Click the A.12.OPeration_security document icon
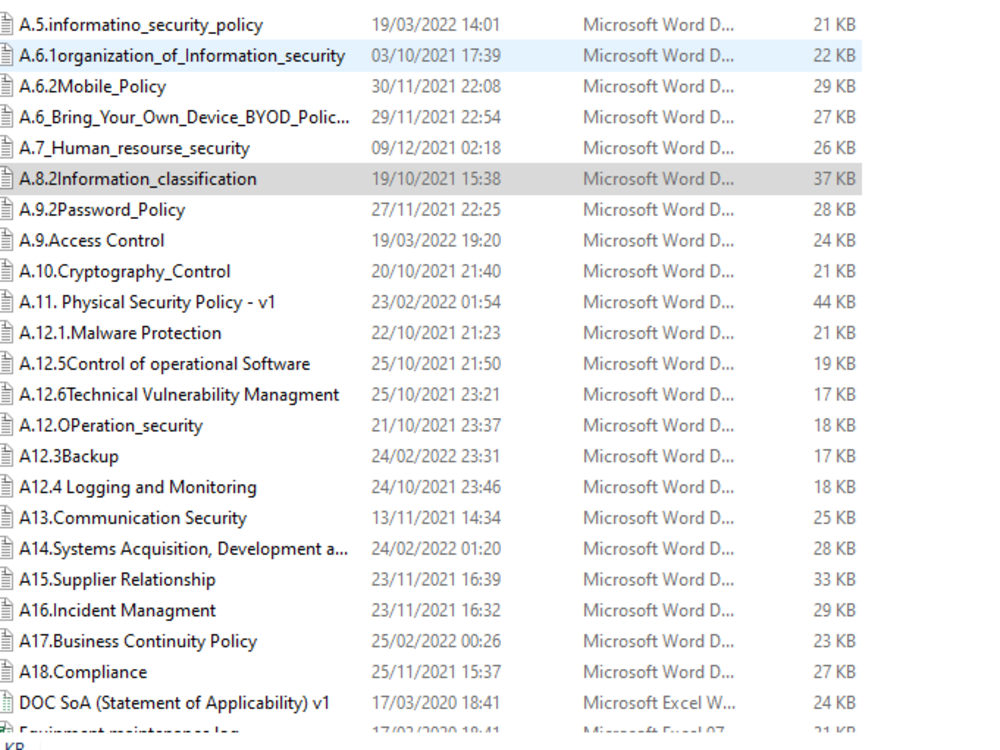Viewport: 1000px width, 750px height. click(6, 425)
